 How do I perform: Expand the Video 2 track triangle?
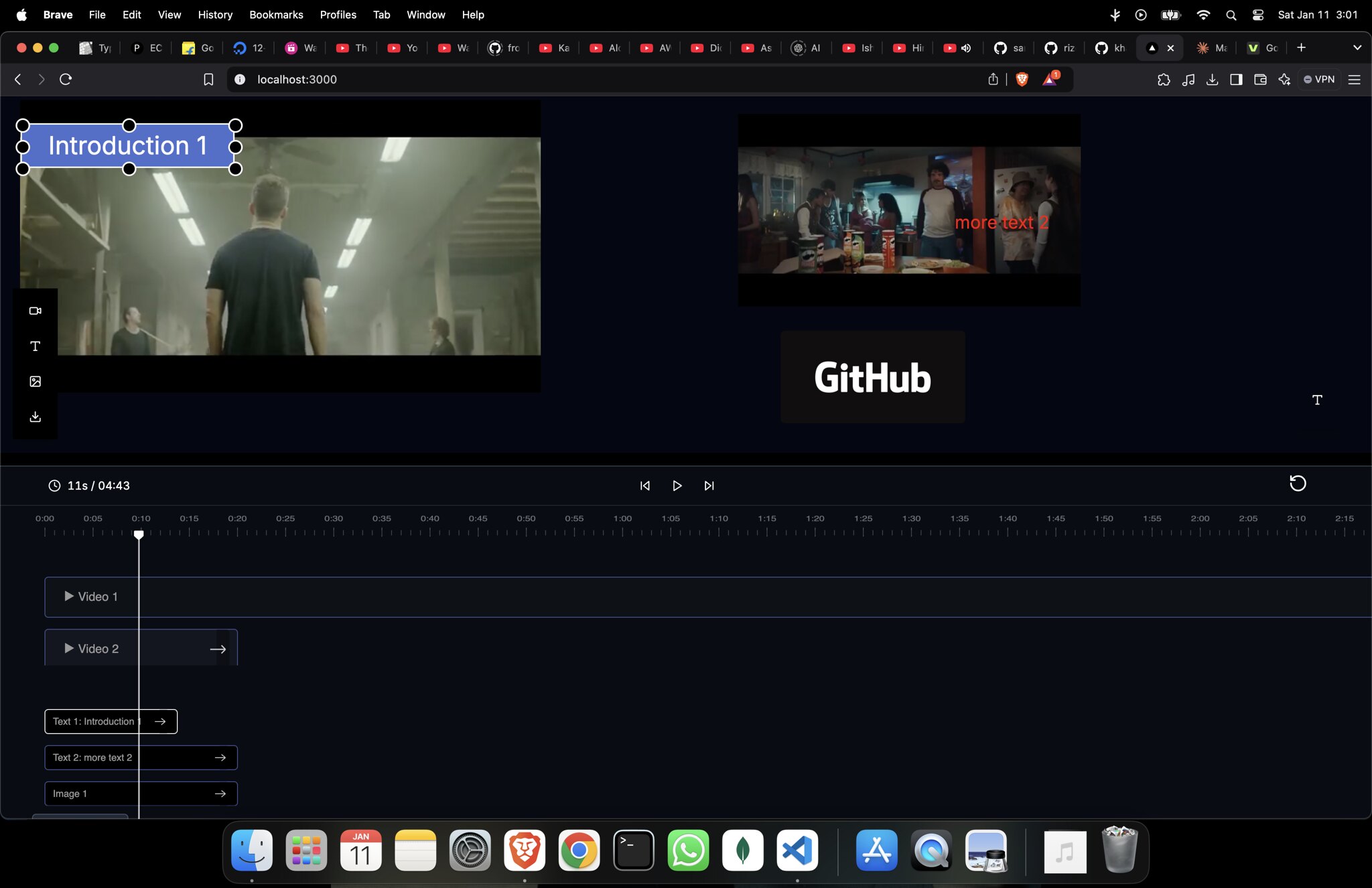tap(69, 648)
